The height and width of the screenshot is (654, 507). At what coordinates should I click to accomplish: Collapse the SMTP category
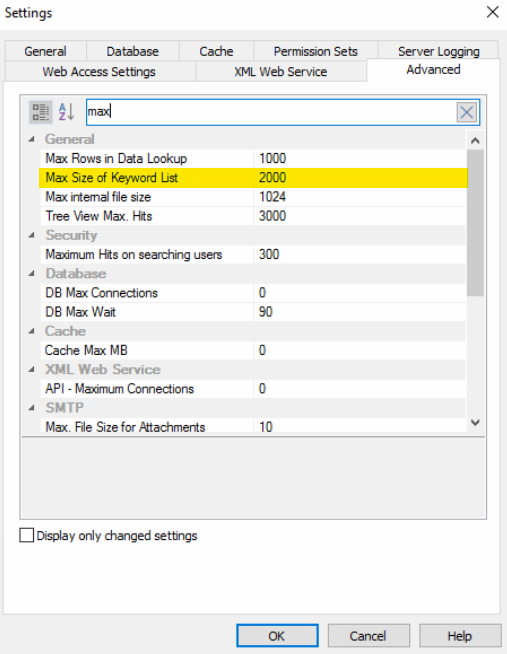tap(32, 408)
